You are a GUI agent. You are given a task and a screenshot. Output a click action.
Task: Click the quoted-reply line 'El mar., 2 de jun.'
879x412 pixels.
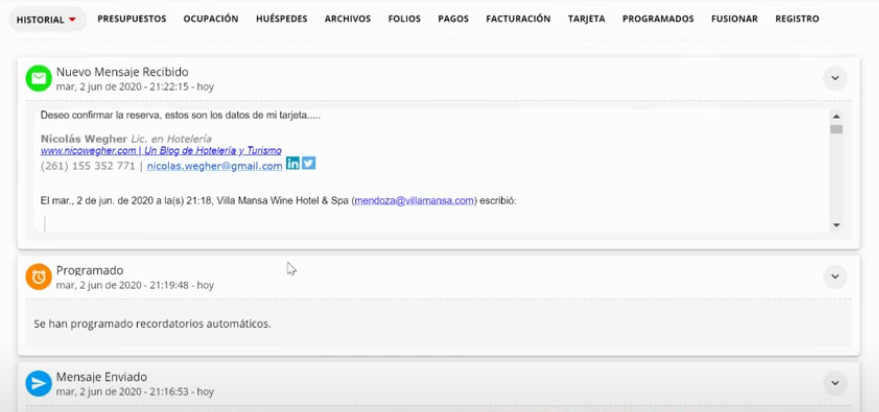pos(279,201)
